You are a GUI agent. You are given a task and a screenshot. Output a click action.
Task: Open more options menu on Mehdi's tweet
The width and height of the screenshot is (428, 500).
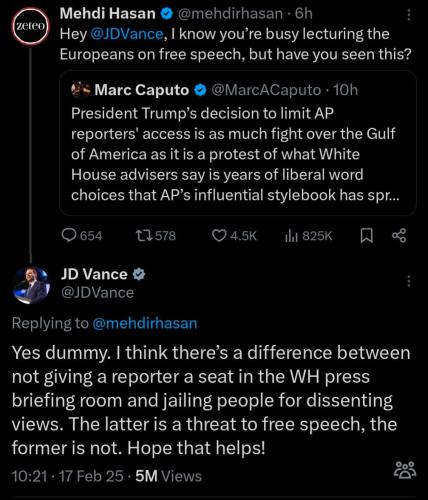[409, 15]
